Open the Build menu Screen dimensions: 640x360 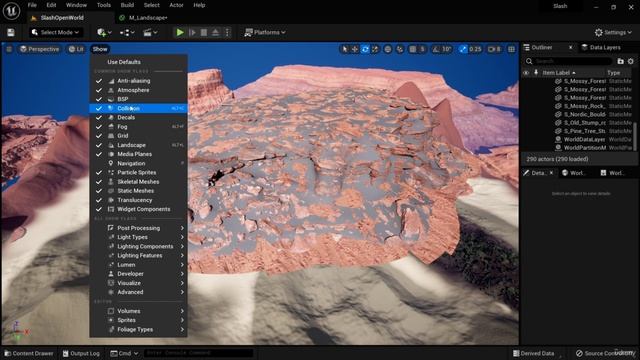click(127, 5)
